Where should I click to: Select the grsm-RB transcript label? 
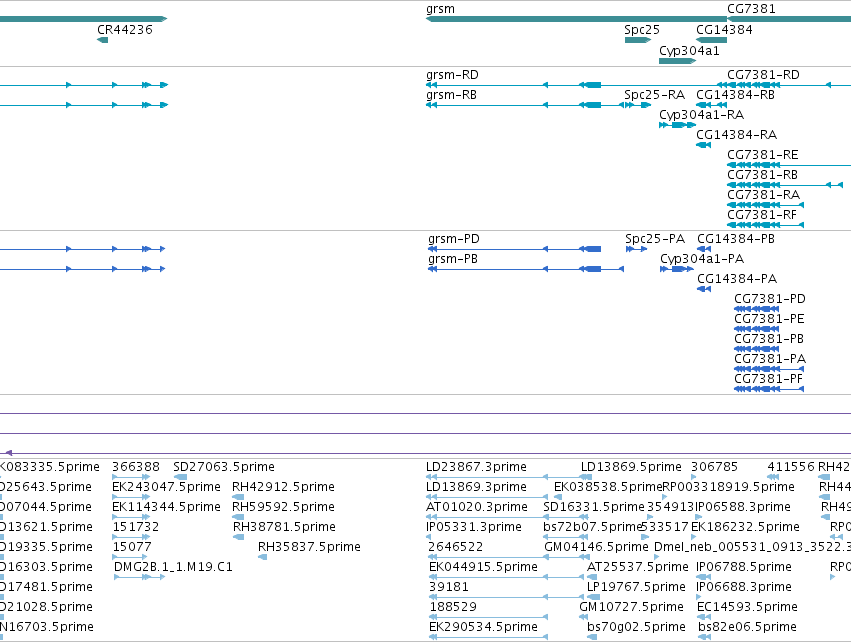(x=452, y=95)
